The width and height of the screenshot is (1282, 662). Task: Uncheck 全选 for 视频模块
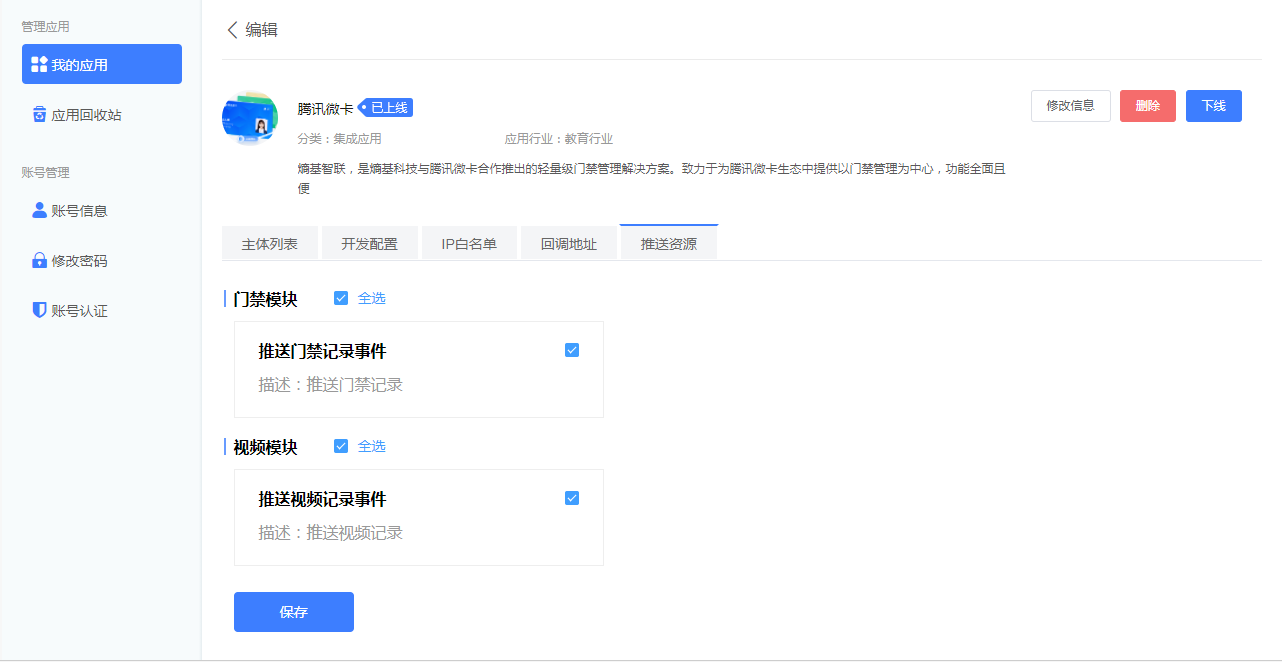point(341,446)
